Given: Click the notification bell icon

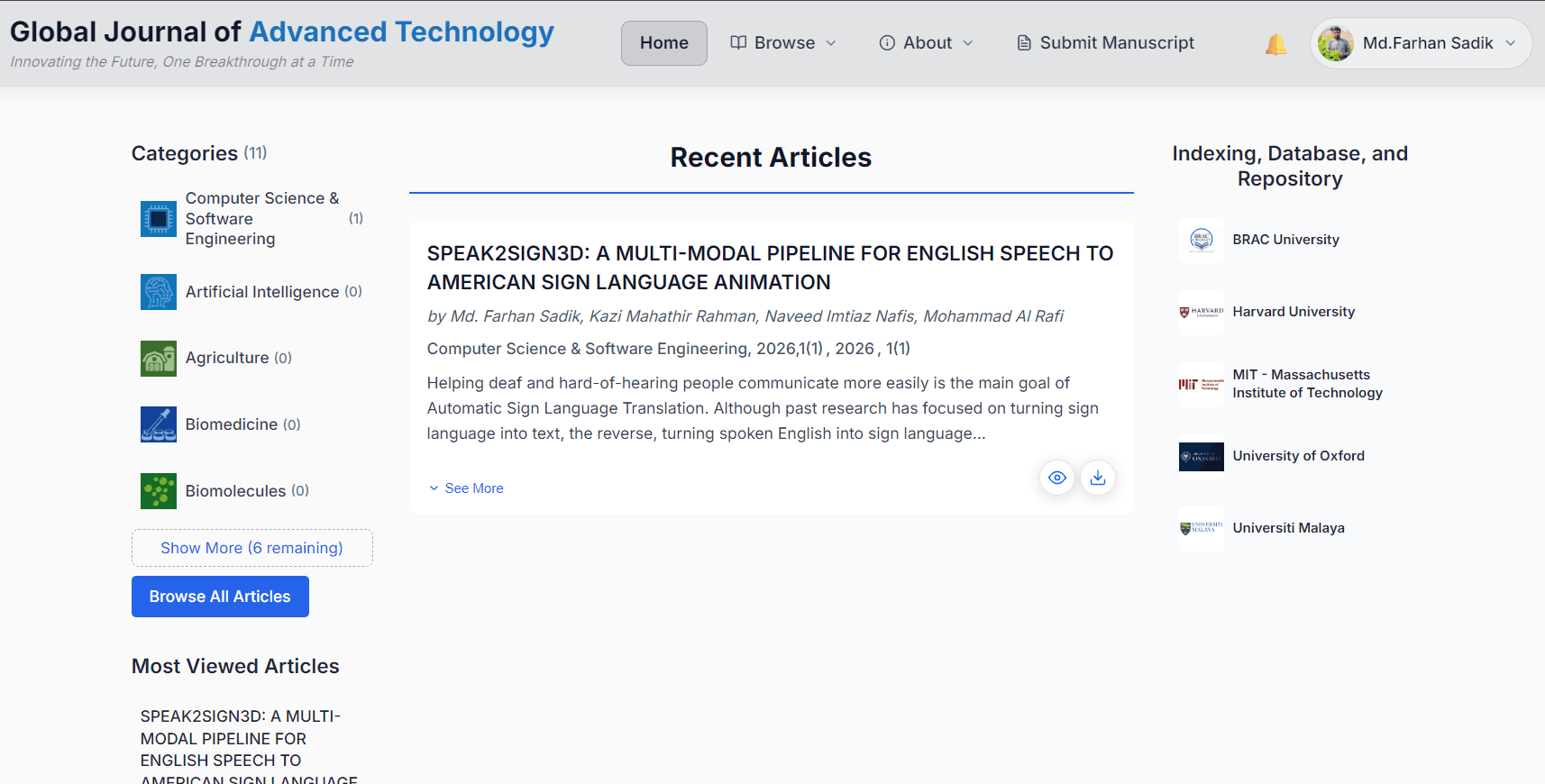Looking at the screenshot, I should point(1275,44).
